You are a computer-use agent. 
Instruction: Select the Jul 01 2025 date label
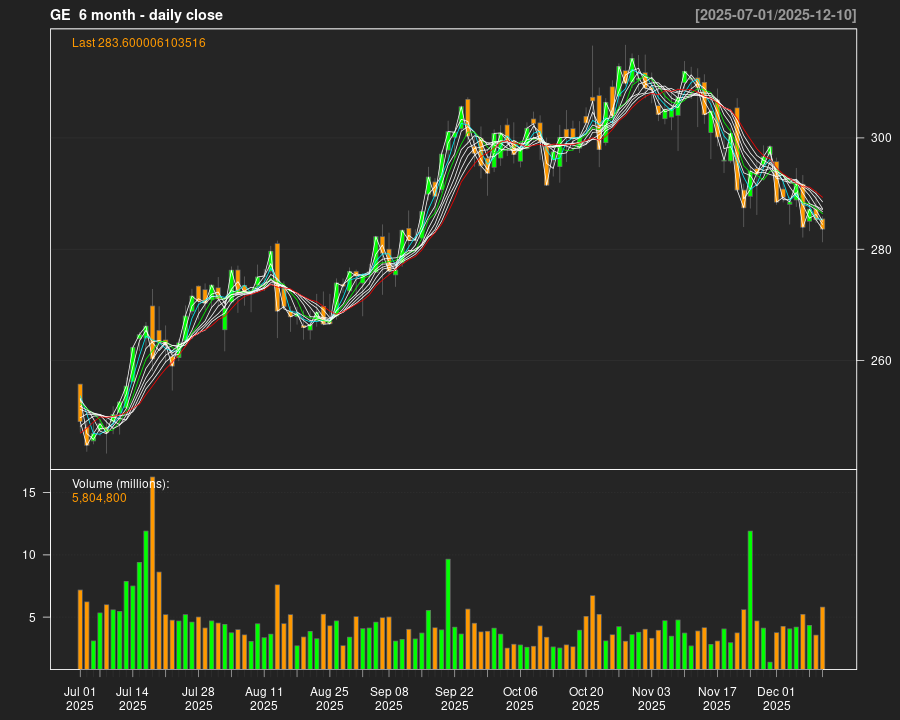(80, 698)
